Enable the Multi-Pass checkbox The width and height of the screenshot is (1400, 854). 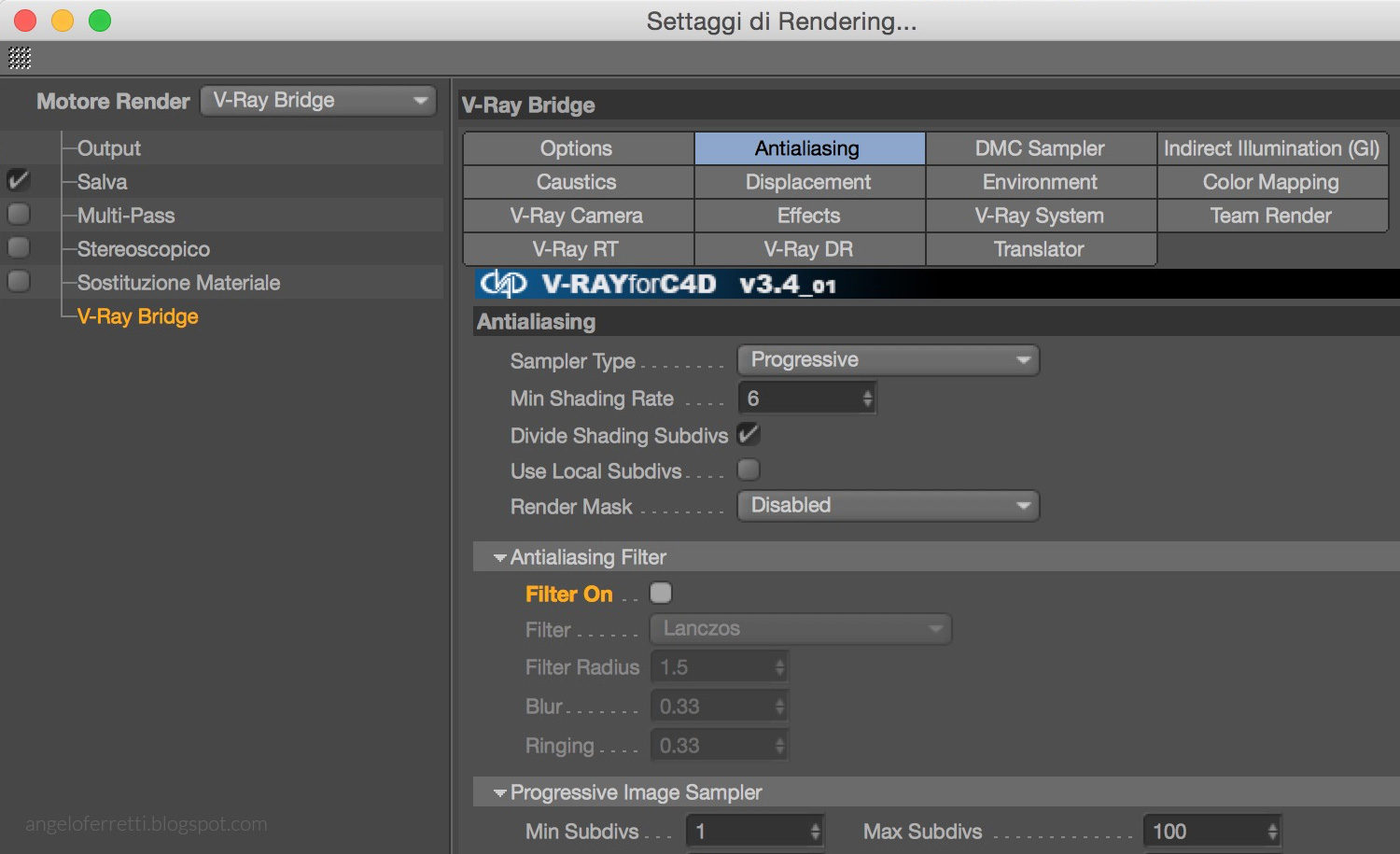point(19,214)
